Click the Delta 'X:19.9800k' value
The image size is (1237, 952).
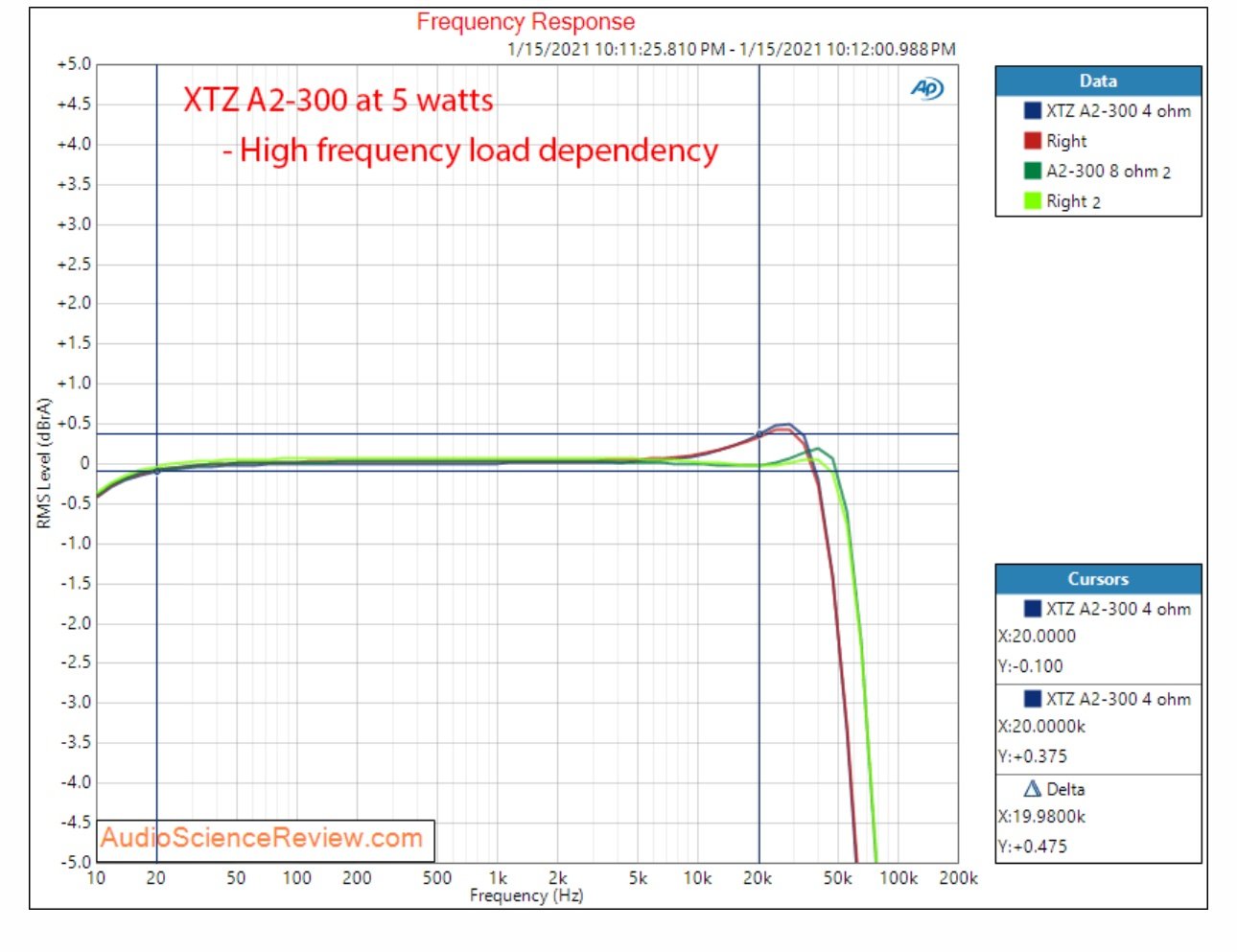click(x=1041, y=816)
